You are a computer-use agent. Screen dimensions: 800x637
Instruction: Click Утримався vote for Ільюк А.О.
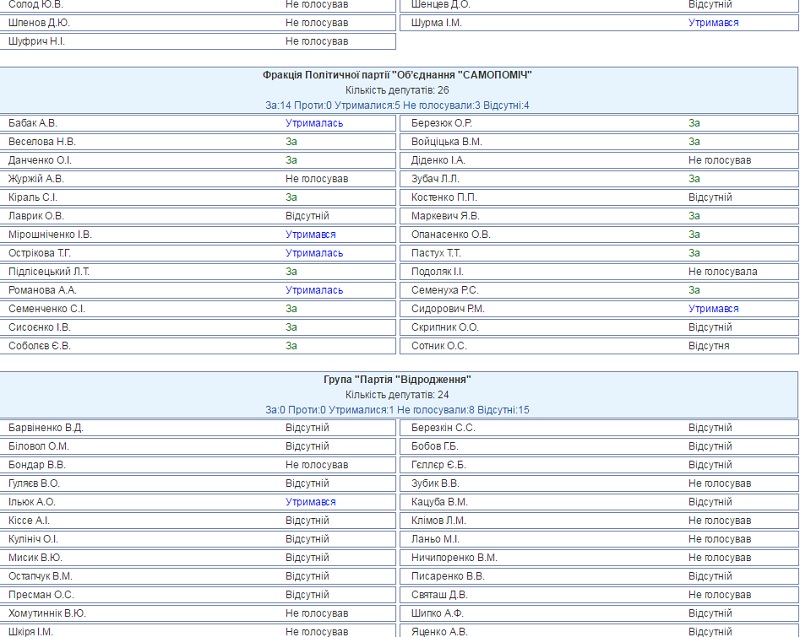click(310, 502)
